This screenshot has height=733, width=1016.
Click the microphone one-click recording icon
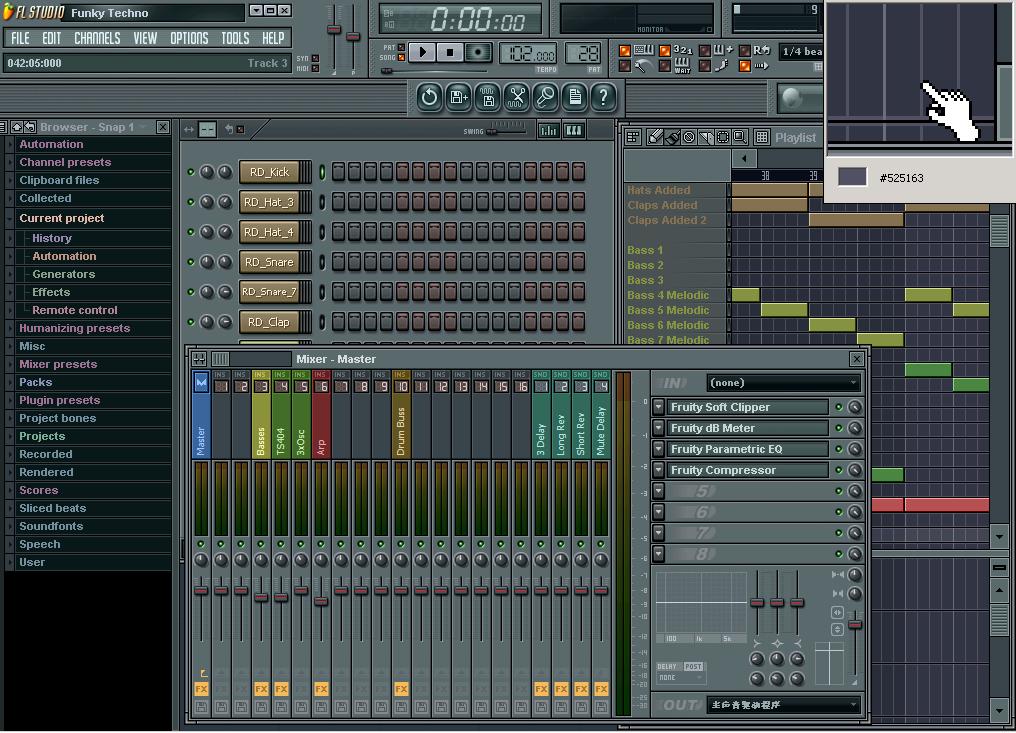click(x=546, y=97)
